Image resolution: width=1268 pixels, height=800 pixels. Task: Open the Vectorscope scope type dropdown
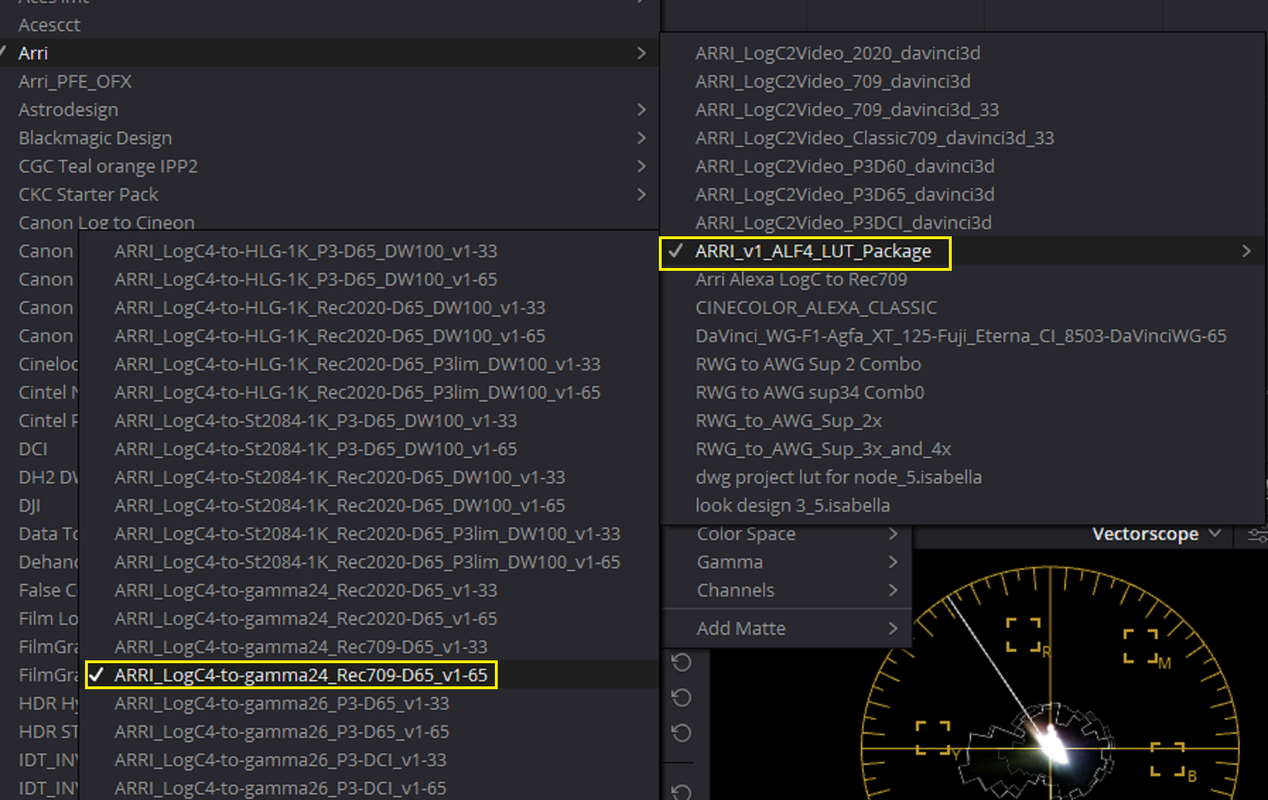pyautogui.click(x=1157, y=534)
